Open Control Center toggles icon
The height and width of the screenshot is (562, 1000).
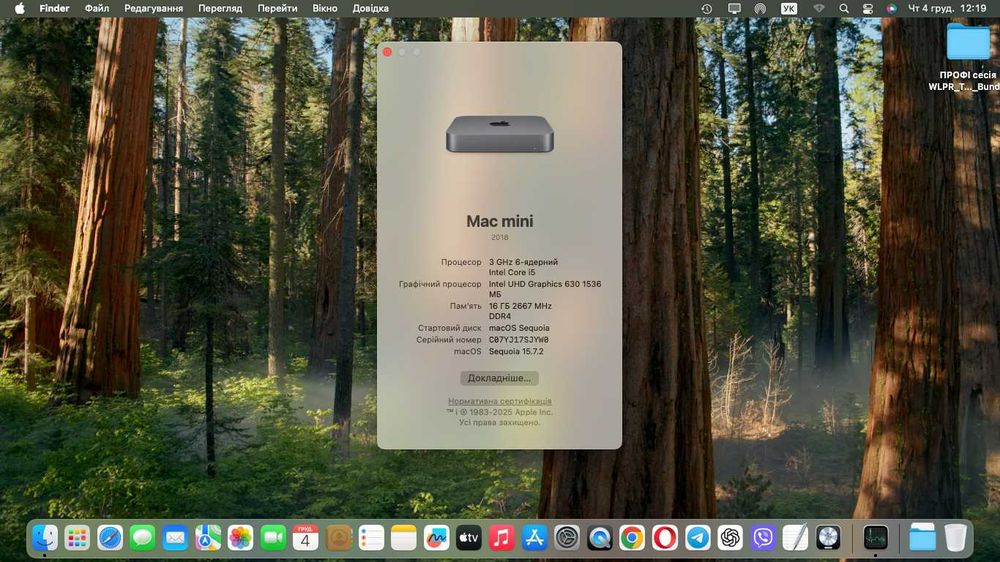coord(868,8)
